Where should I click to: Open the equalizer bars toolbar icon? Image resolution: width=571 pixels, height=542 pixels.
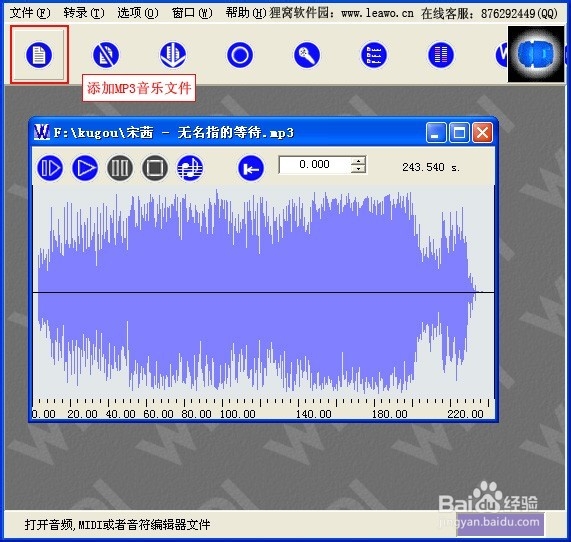click(441, 55)
